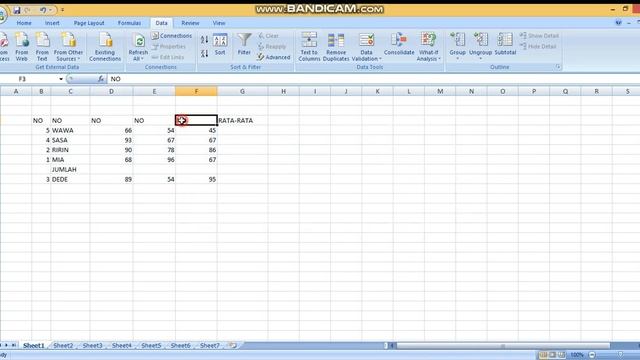Open Sheet5 tab
640x360 pixels.
(x=151, y=346)
